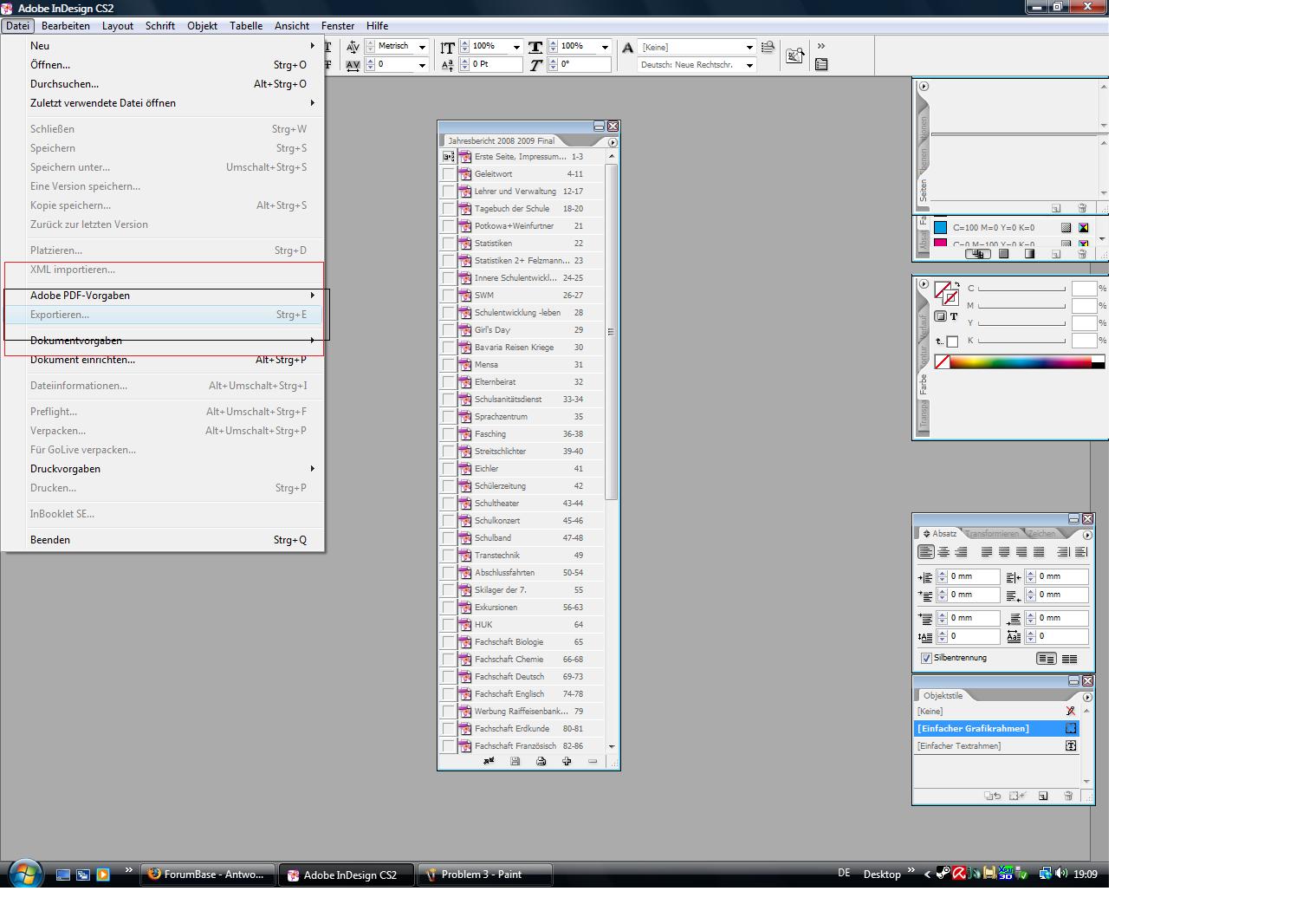Viewport: 1316px width, 917px height.
Task: Expand the Druckvorgaben submenu
Action: (165, 469)
